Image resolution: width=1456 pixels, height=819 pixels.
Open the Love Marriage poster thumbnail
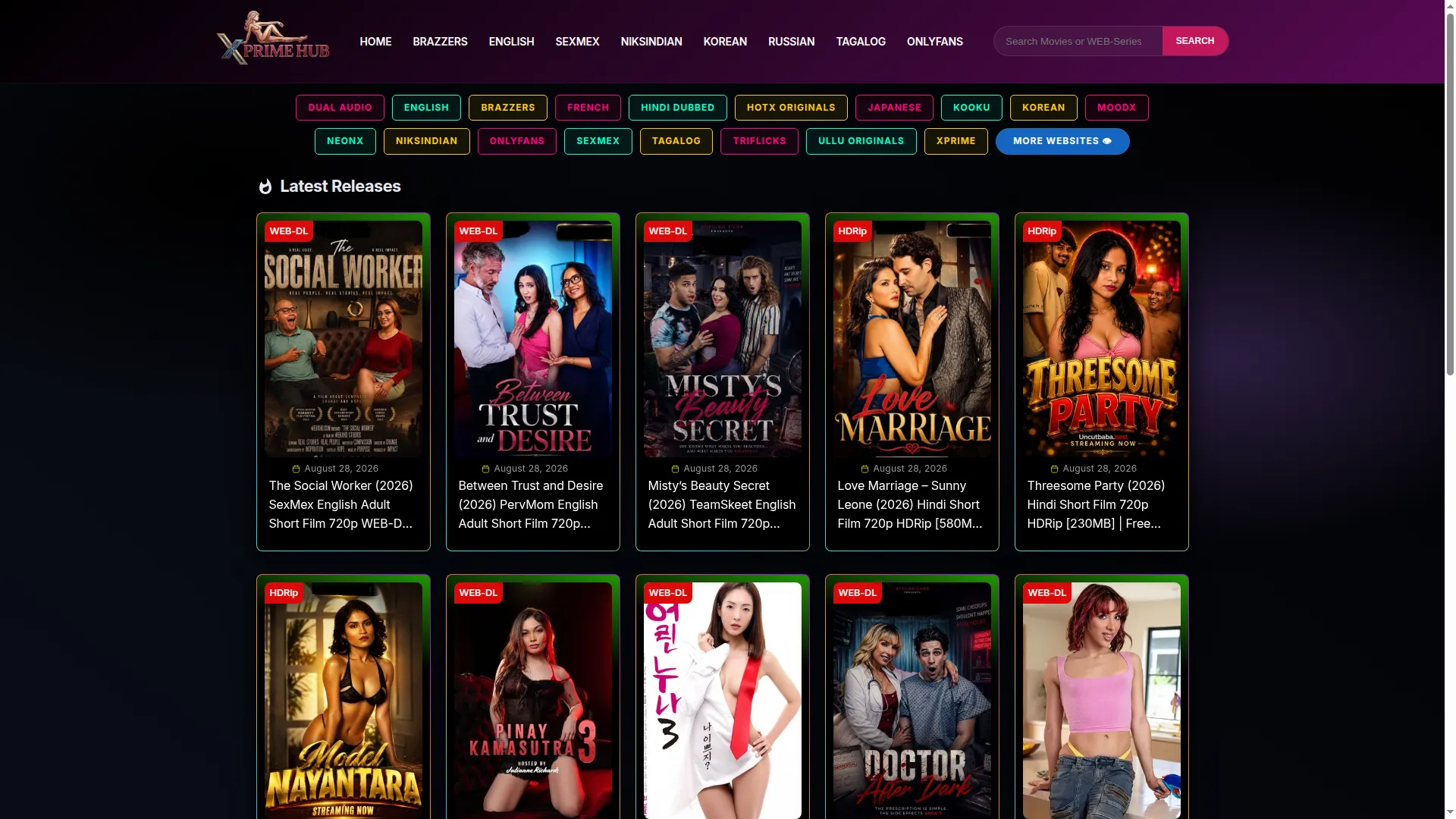(x=912, y=339)
